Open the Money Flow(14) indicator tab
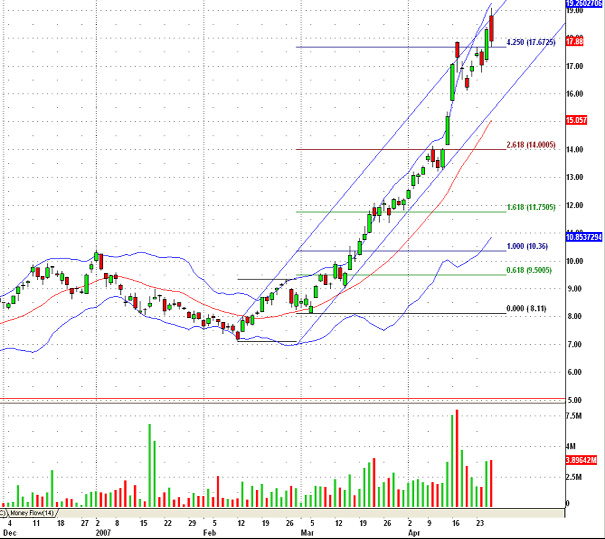Image resolution: width=605 pixels, height=539 pixels. tap(32, 513)
